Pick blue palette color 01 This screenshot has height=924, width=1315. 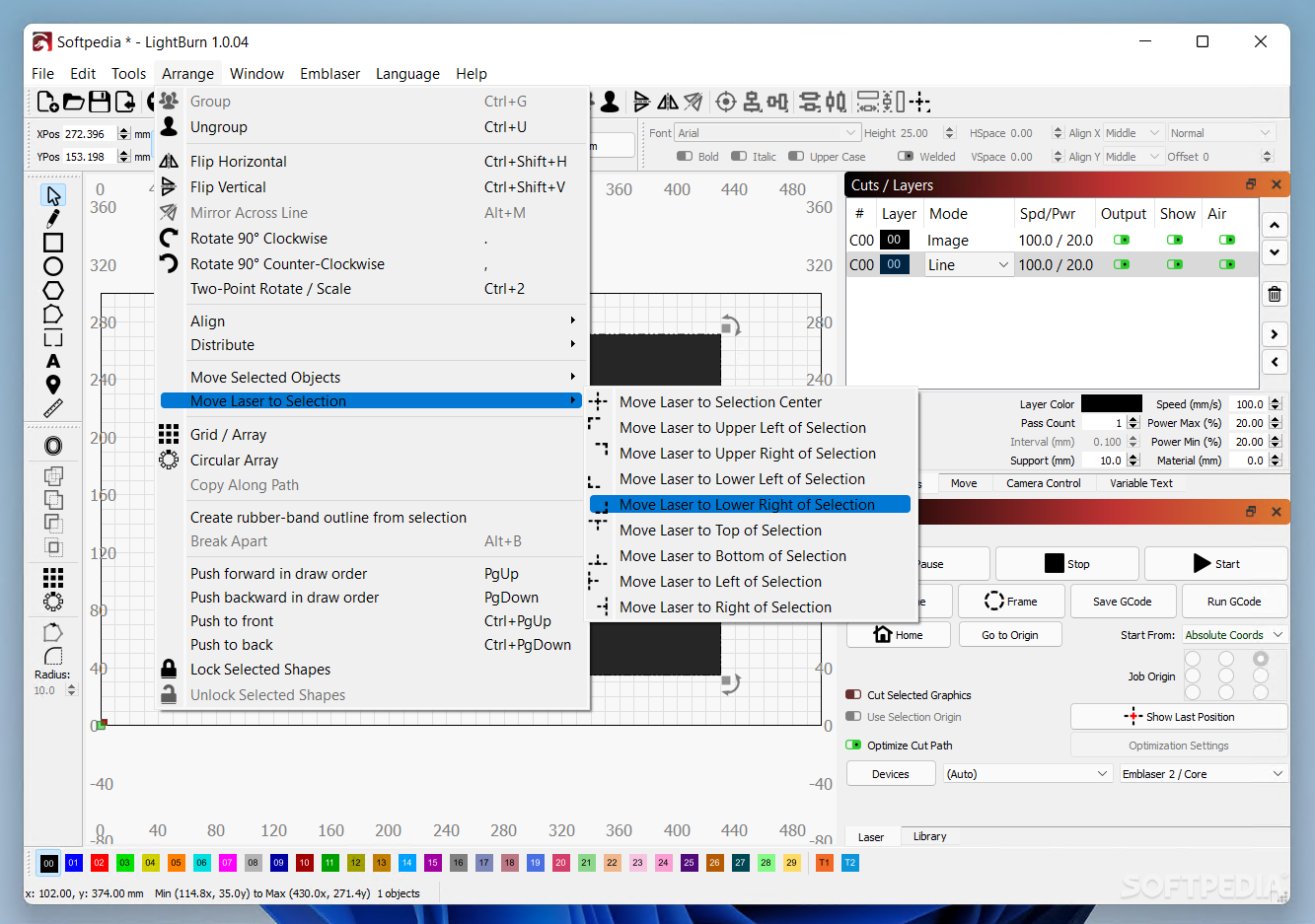pos(73,863)
